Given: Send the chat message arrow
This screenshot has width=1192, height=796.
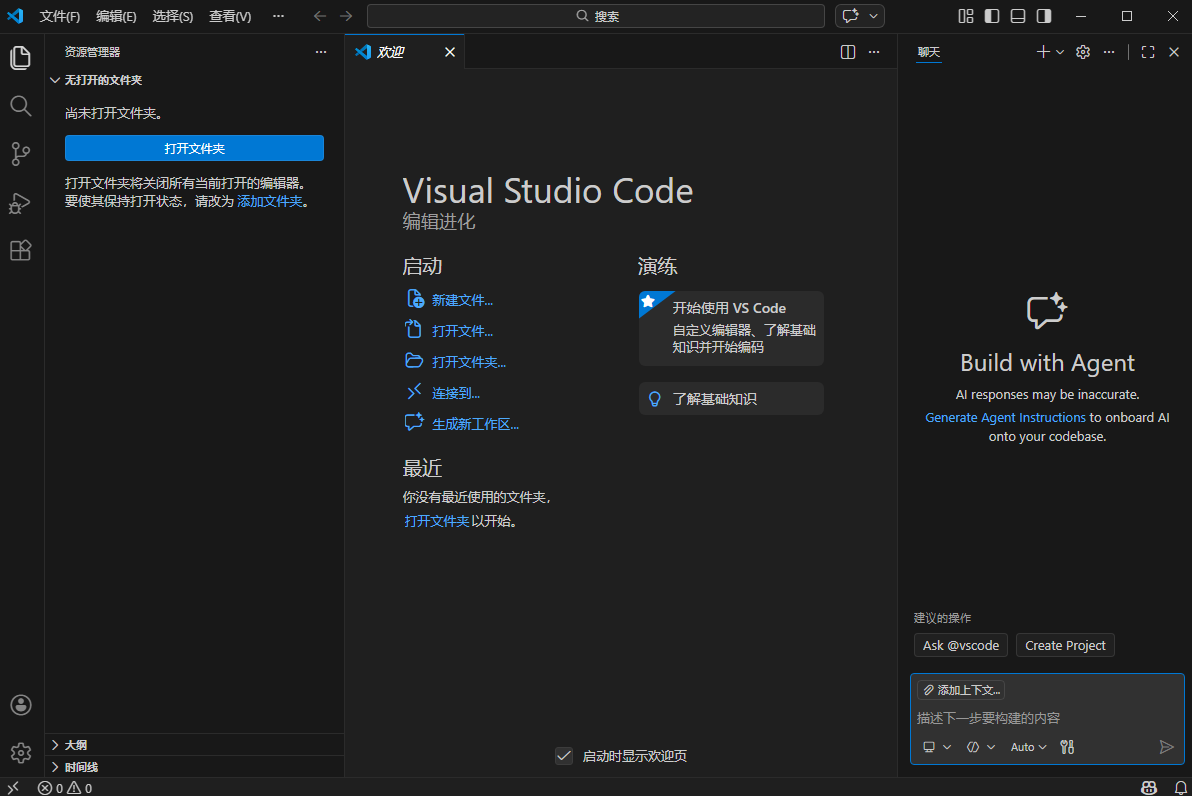Looking at the screenshot, I should (1166, 747).
